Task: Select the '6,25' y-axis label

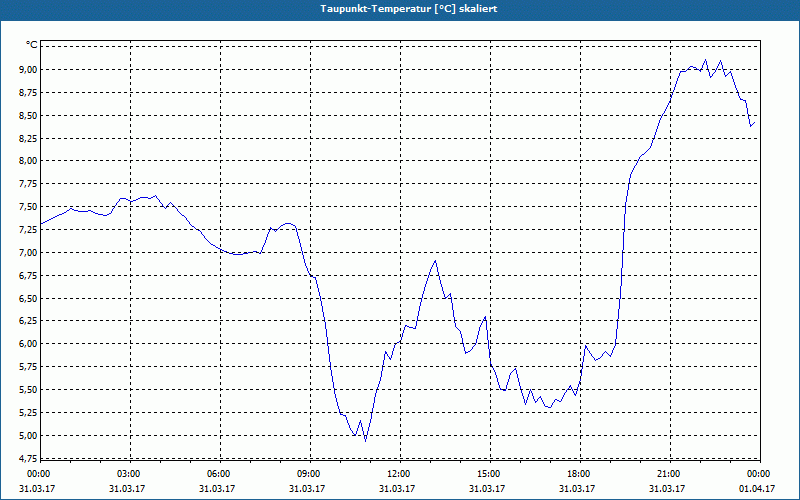Action: coord(28,321)
